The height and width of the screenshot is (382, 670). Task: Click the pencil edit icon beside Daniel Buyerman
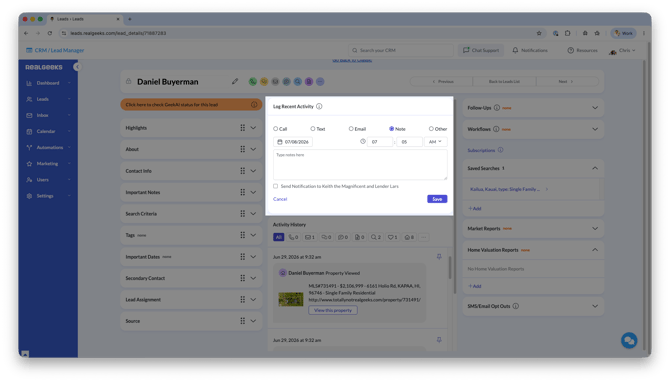(235, 81)
